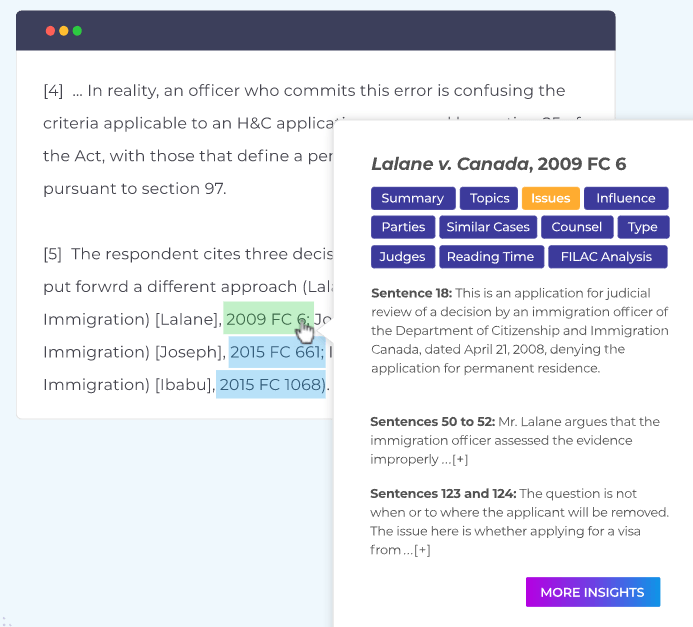Screen dimensions: 693x627
Task: Click the MORE INSIGHTS button
Action: (x=593, y=592)
